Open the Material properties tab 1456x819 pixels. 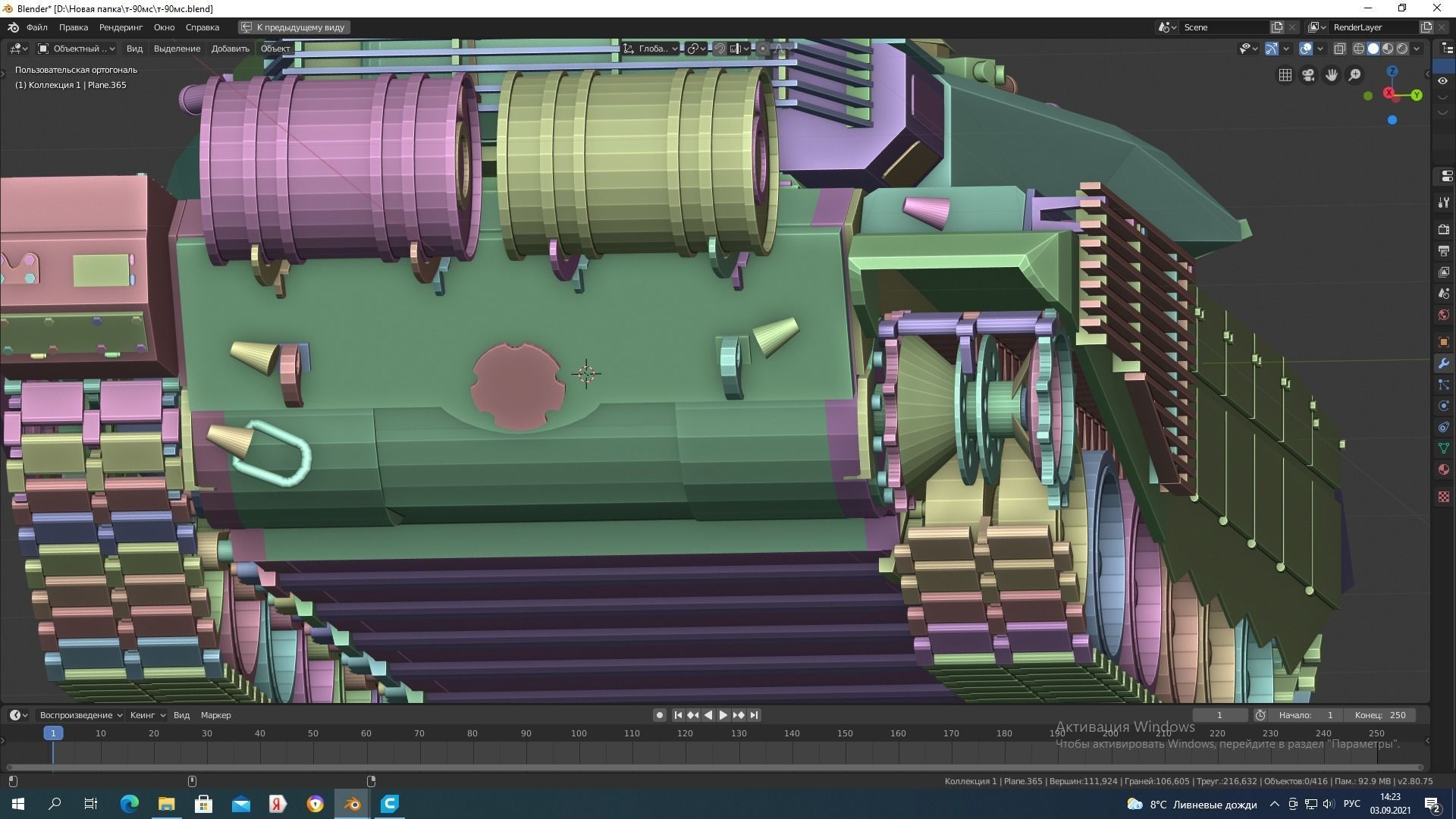coord(1443,469)
